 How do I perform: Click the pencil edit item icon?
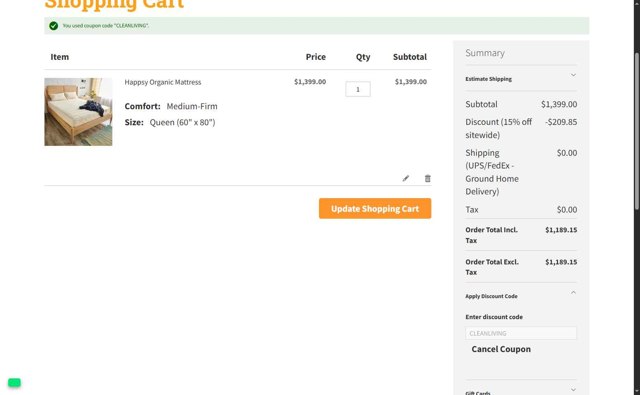click(405, 178)
